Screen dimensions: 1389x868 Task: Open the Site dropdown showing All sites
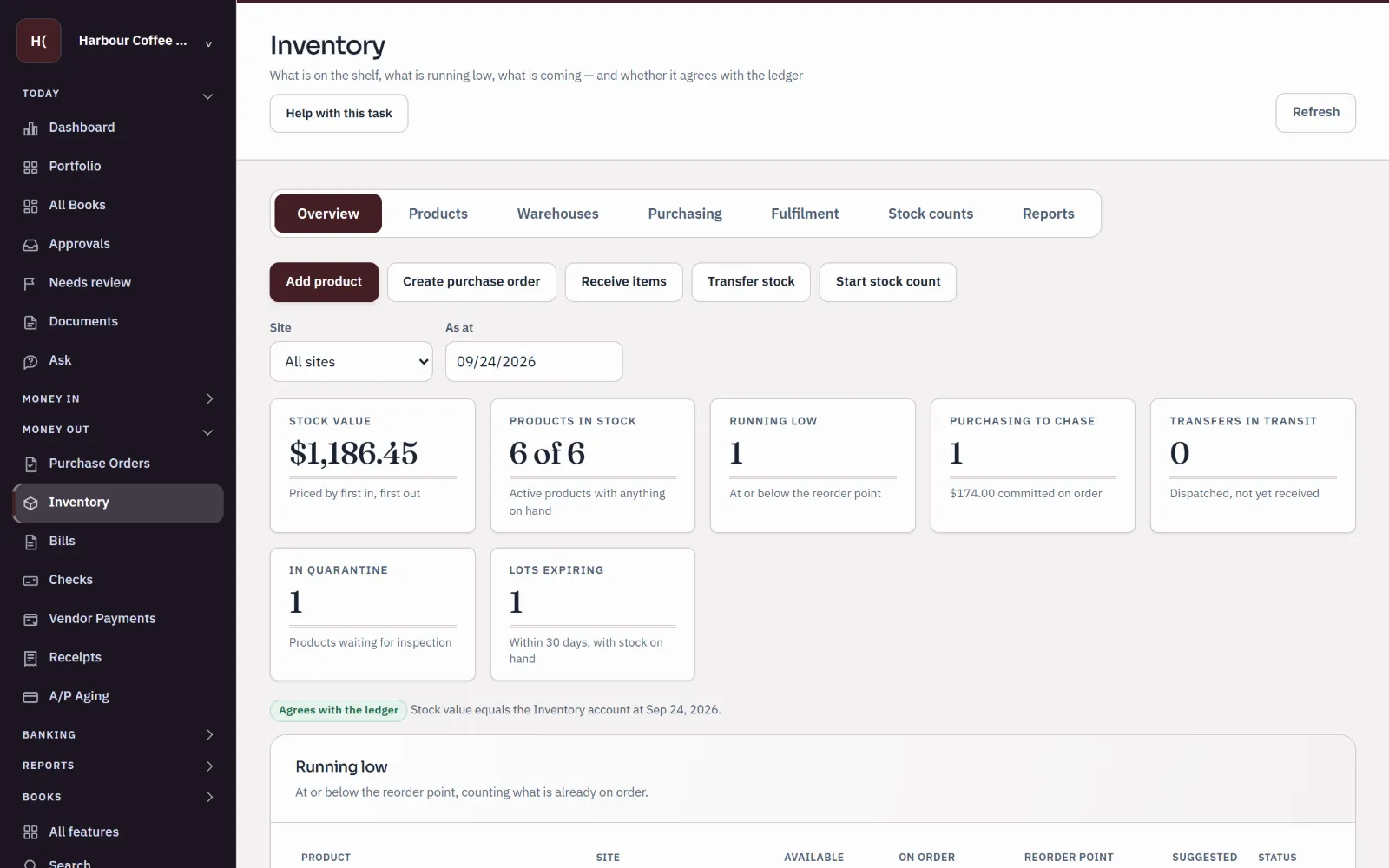tap(352, 361)
